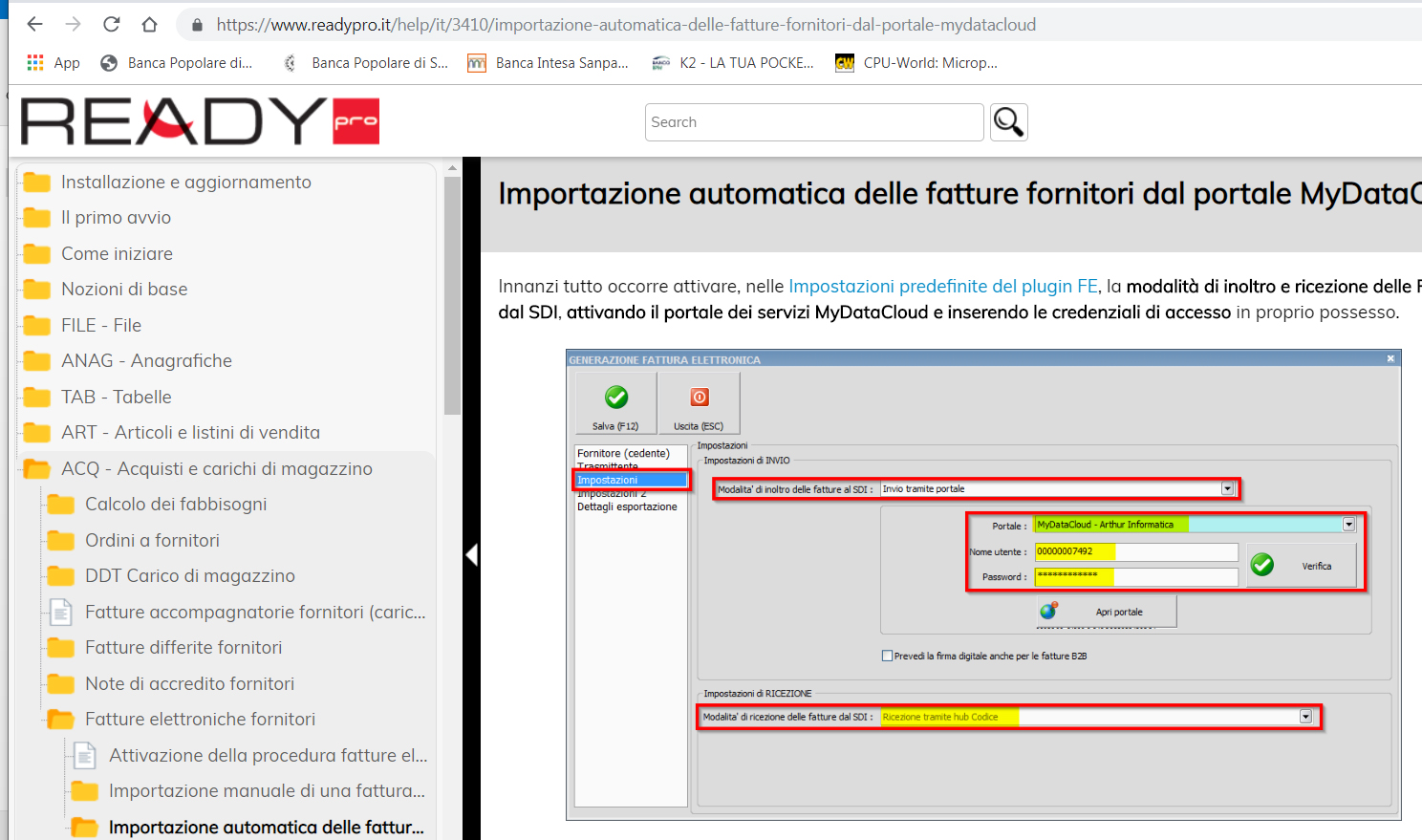
Task: Click the magnifying glass search button
Action: tap(1009, 122)
